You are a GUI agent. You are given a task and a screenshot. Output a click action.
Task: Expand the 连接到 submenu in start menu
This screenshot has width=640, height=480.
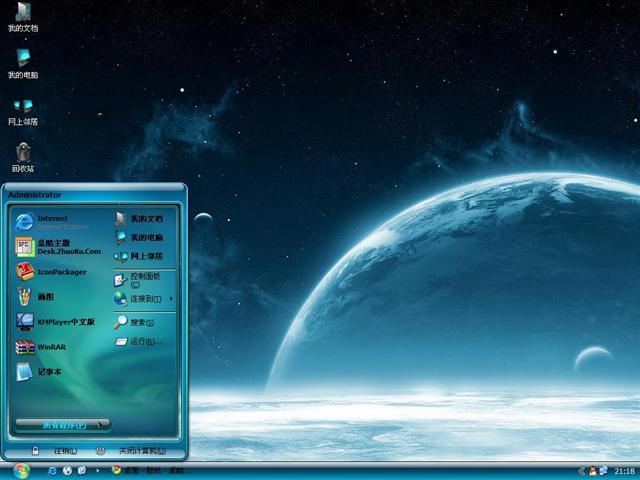pos(144,299)
